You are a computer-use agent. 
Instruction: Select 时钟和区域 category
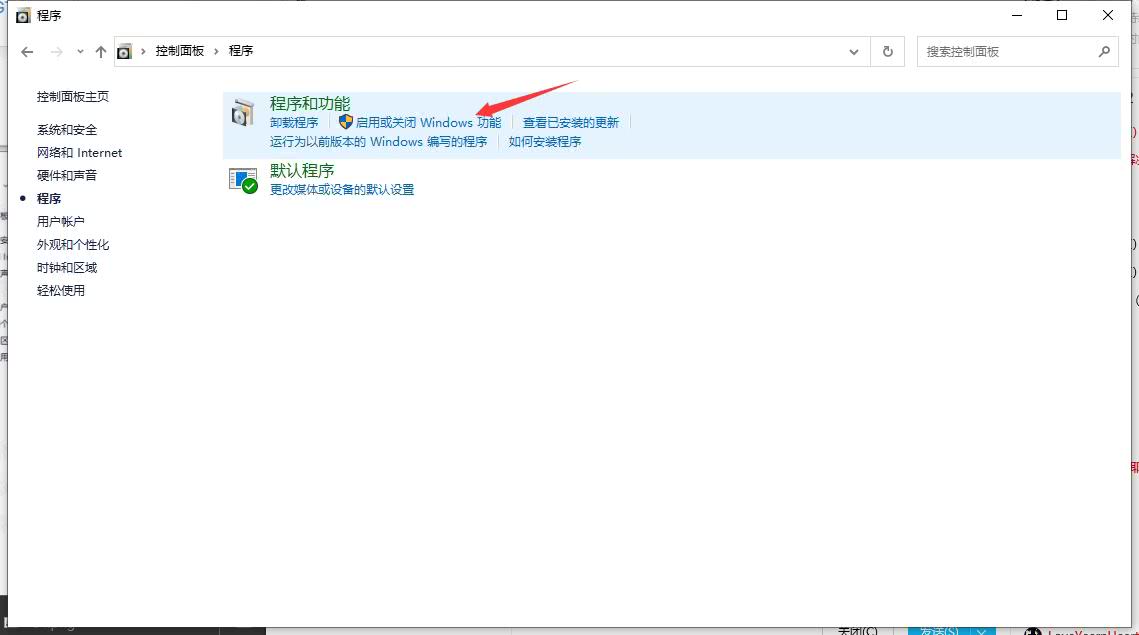tap(67, 267)
